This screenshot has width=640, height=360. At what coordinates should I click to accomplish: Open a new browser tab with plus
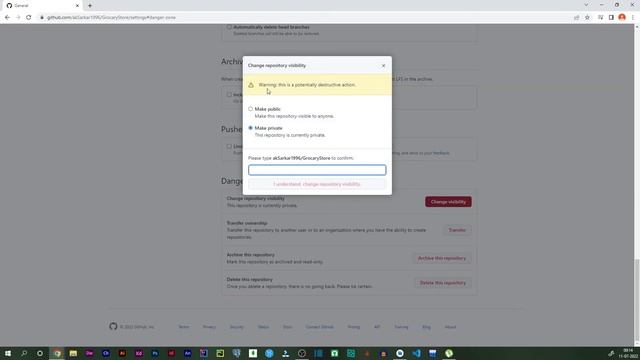coord(90,6)
